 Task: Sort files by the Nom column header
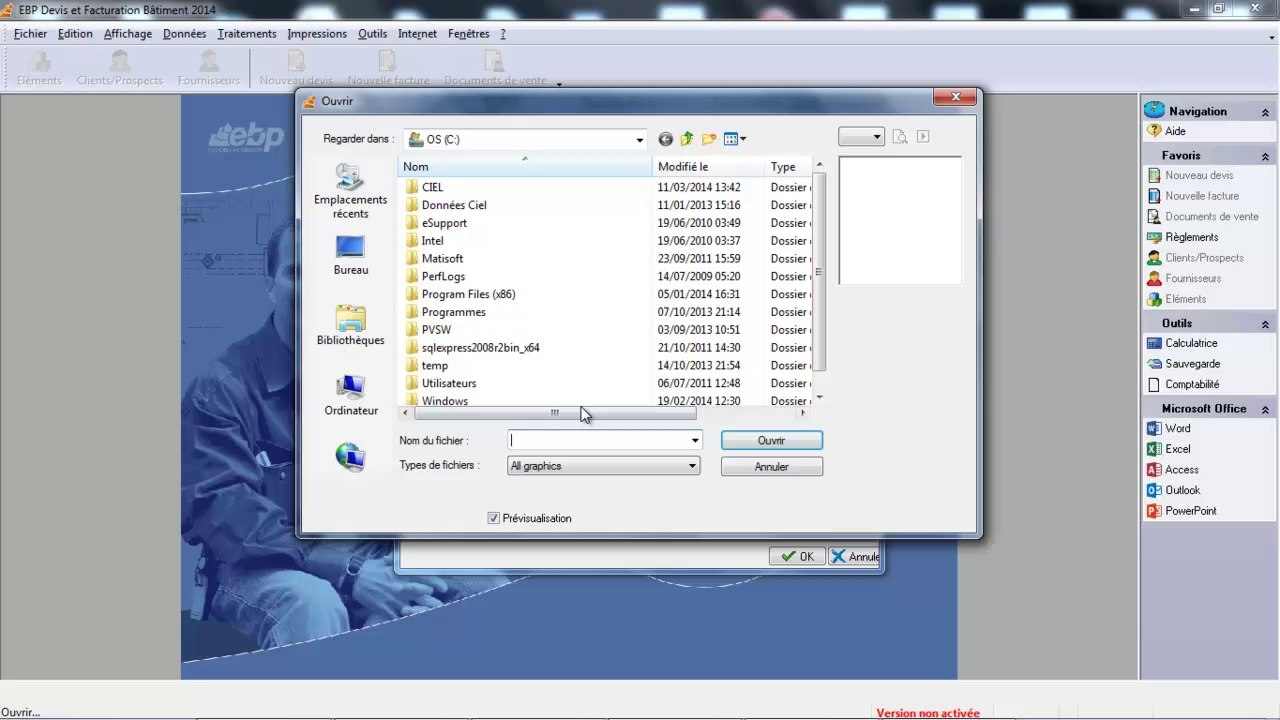[525, 167]
